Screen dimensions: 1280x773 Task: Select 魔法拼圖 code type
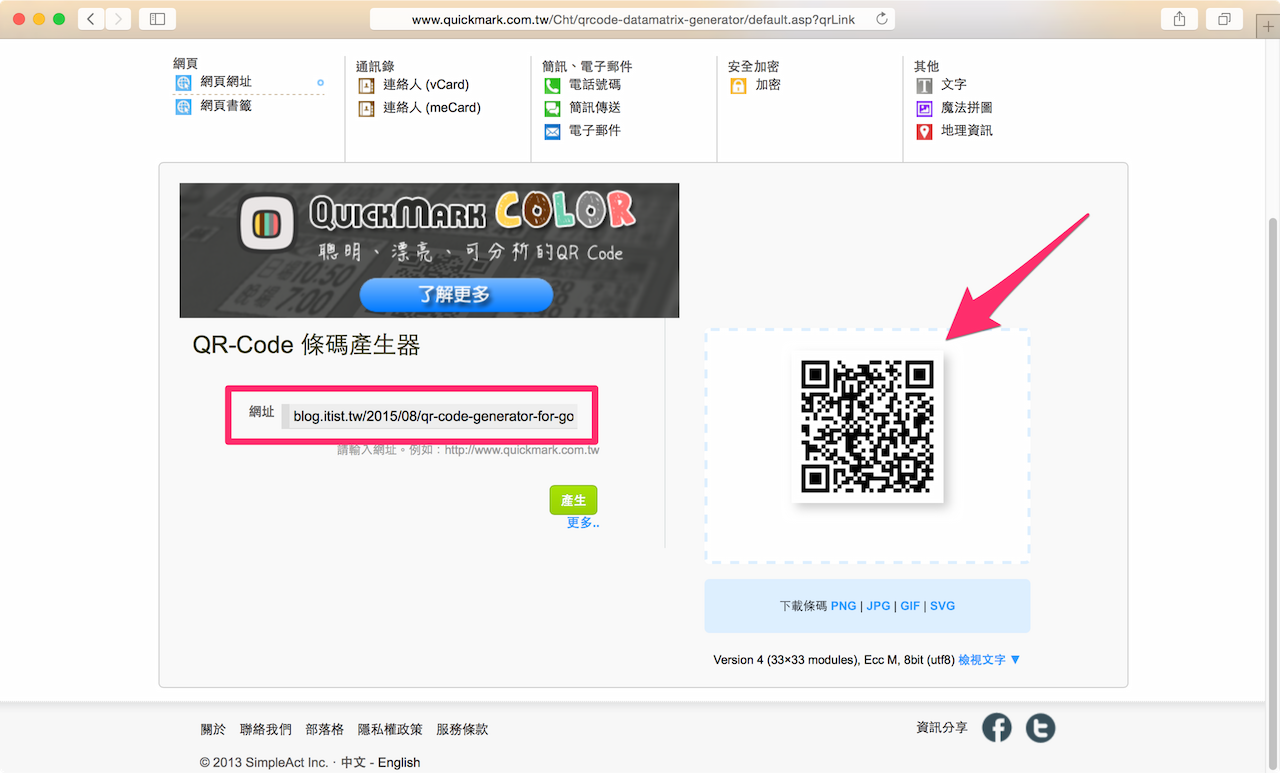pyautogui.click(x=967, y=108)
